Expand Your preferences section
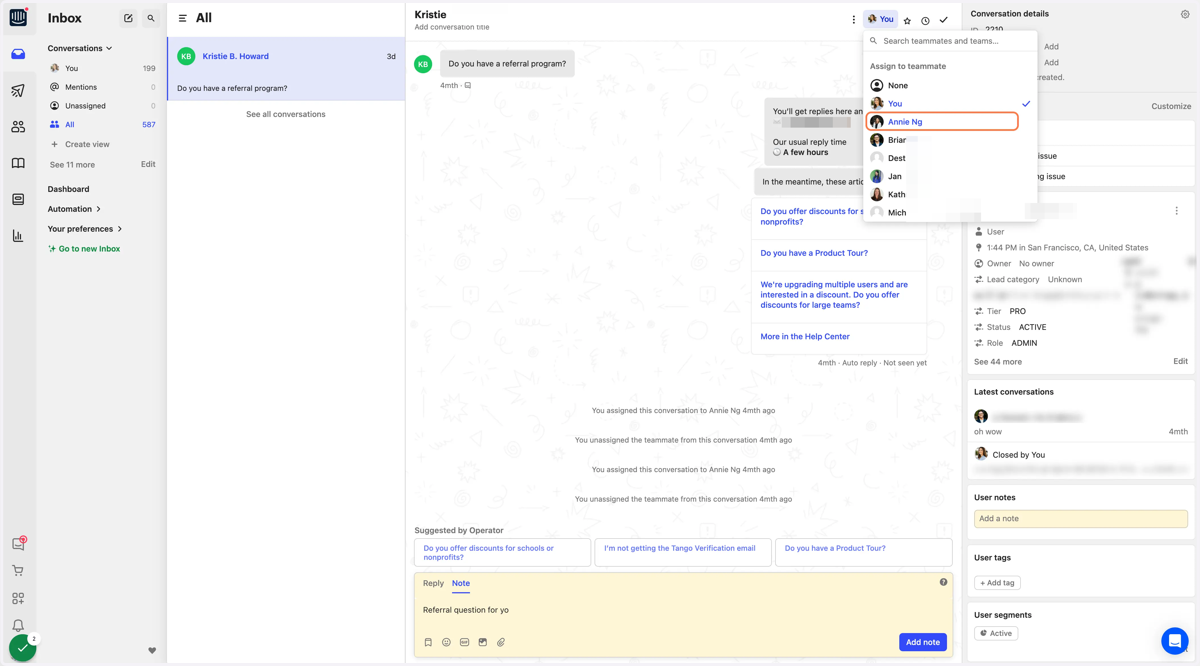Screen dimensions: 1200x666 click(x=85, y=229)
